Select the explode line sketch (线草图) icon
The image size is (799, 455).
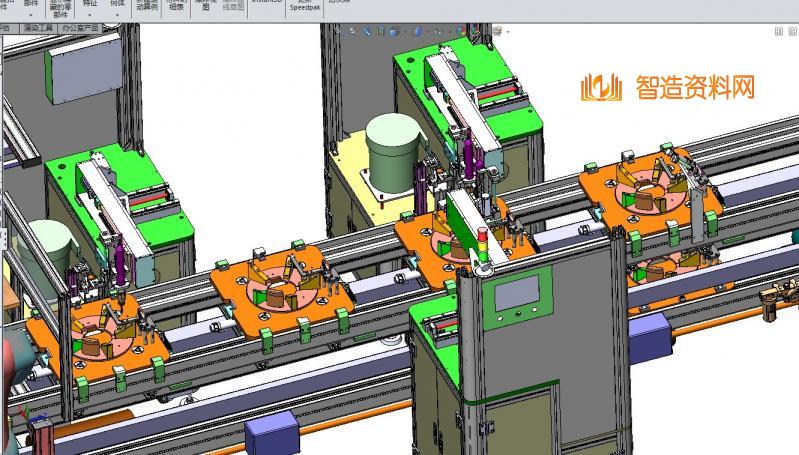(233, 6)
